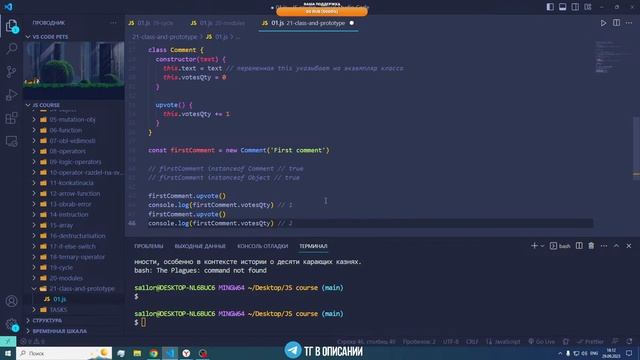
Task: Open Yandex Browser from the taskbar
Action: click(186, 353)
